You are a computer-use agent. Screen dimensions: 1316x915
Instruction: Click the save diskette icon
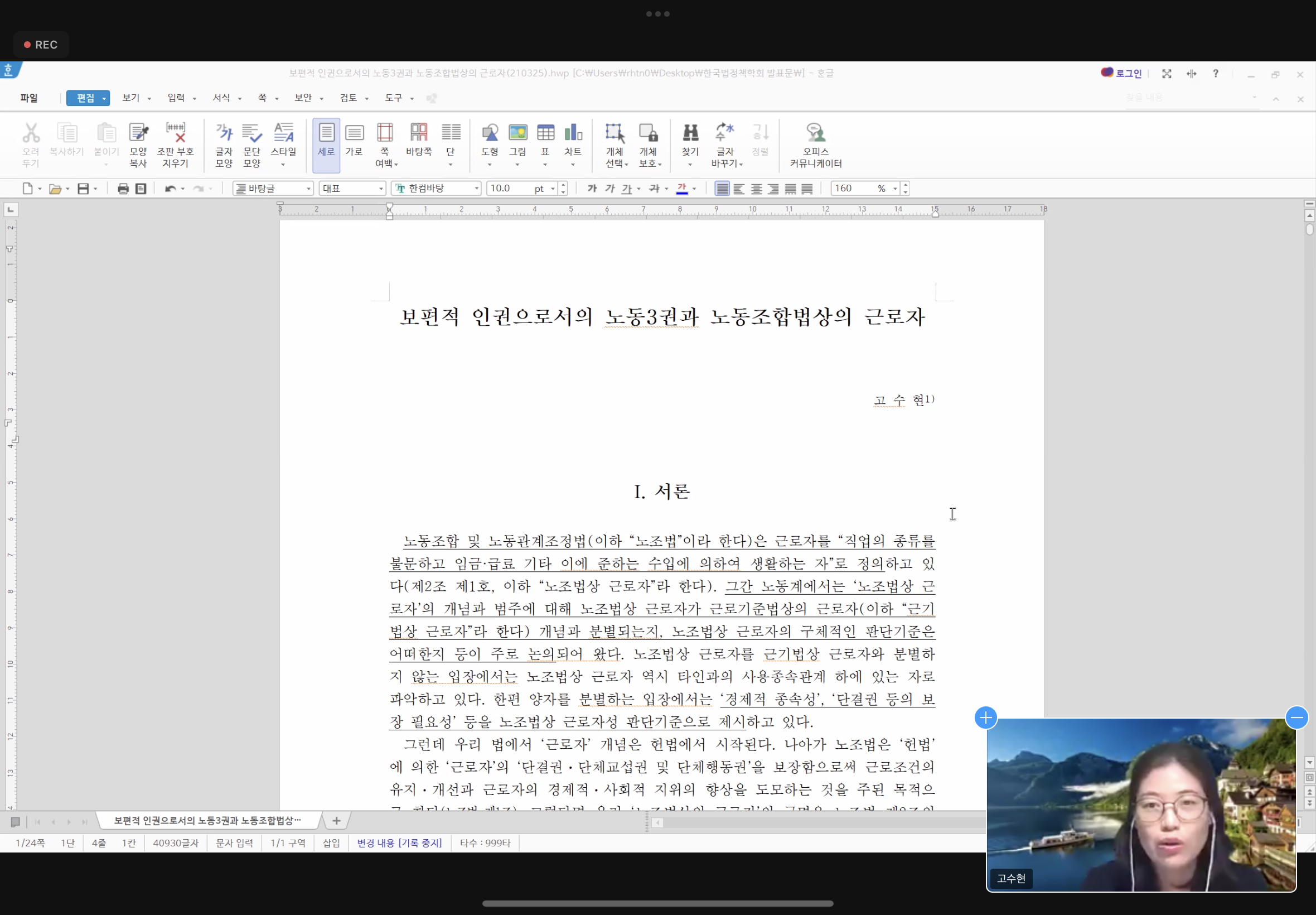coord(83,189)
